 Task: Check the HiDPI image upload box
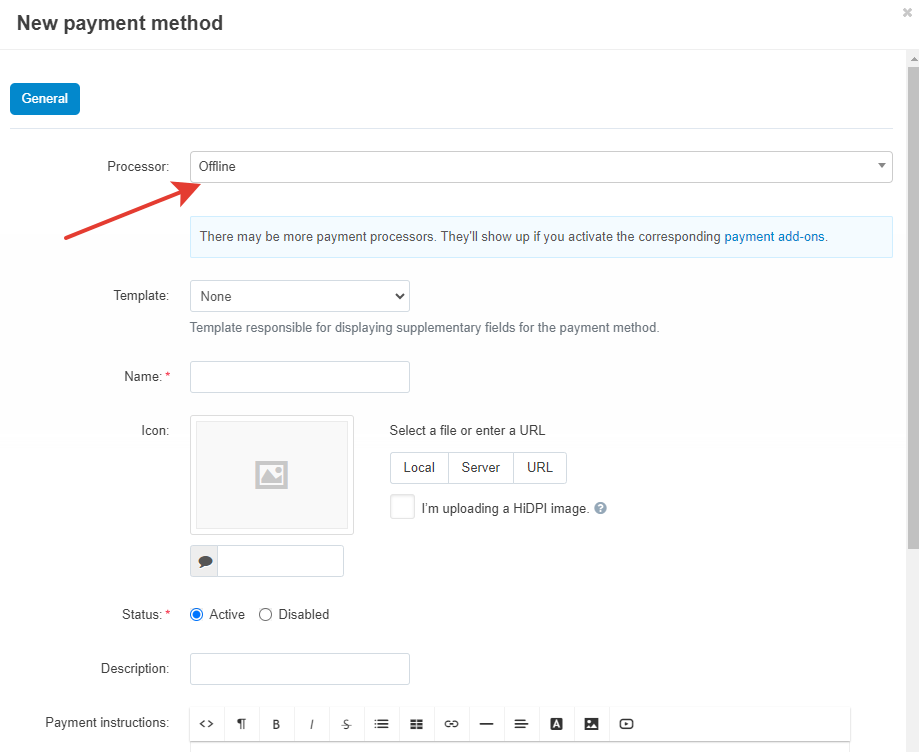tap(402, 507)
